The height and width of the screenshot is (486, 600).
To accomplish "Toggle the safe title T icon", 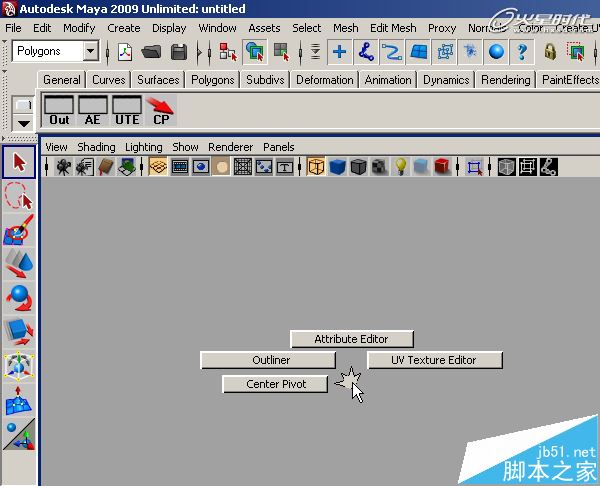I will 285,167.
